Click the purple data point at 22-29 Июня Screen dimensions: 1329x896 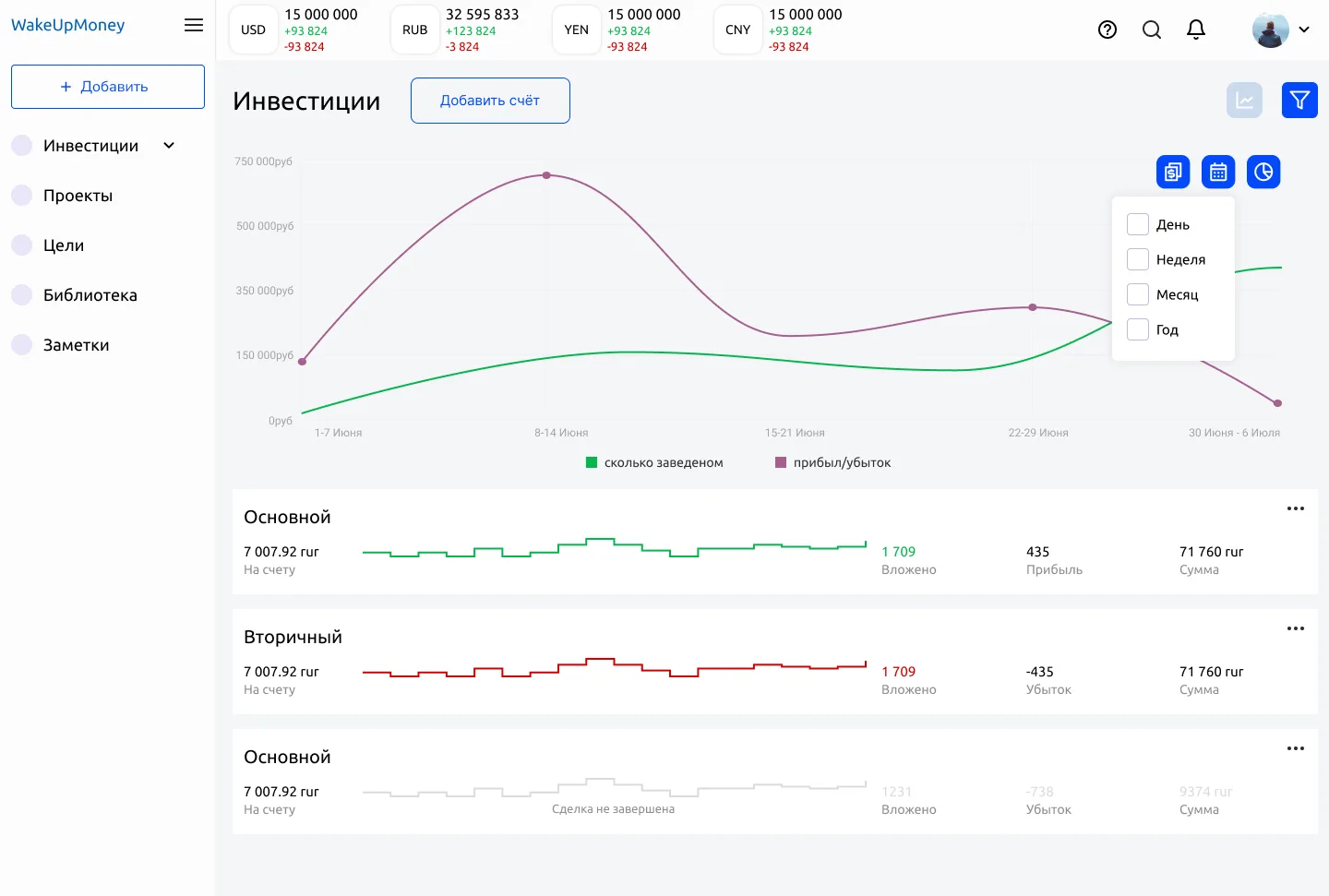click(x=1033, y=307)
